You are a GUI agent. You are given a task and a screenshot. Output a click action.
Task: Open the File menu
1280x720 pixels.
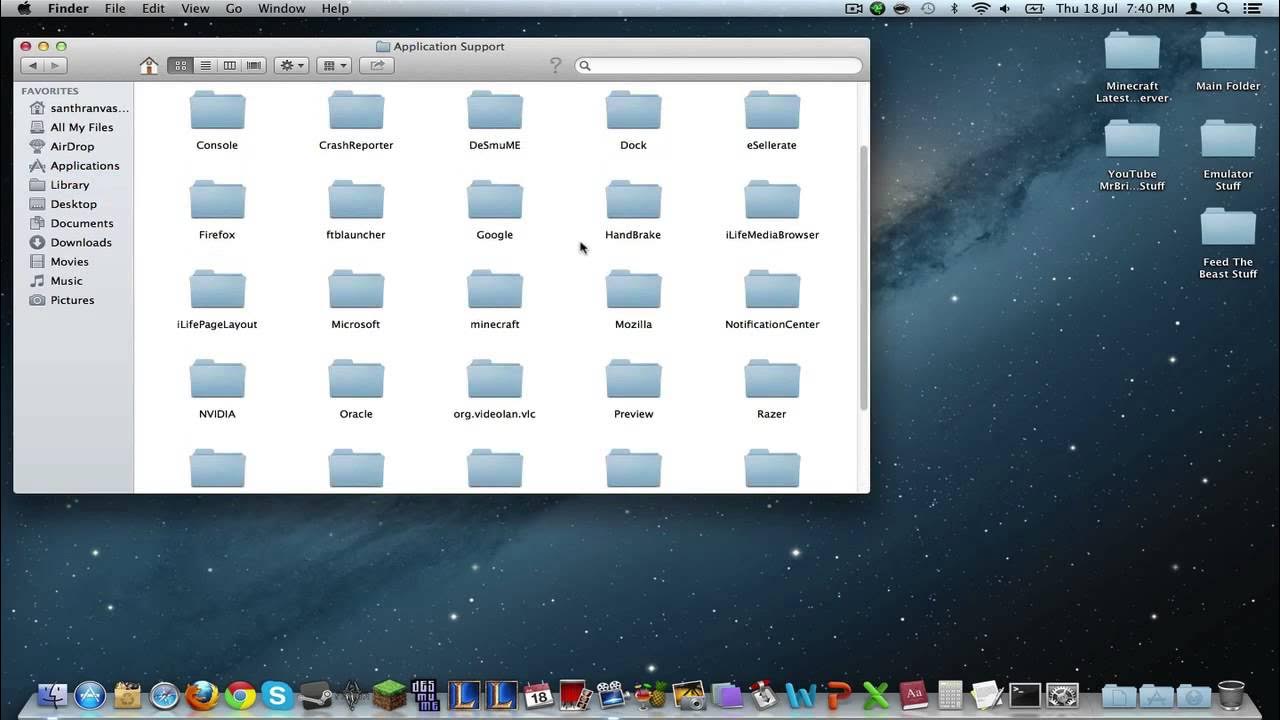(115, 8)
